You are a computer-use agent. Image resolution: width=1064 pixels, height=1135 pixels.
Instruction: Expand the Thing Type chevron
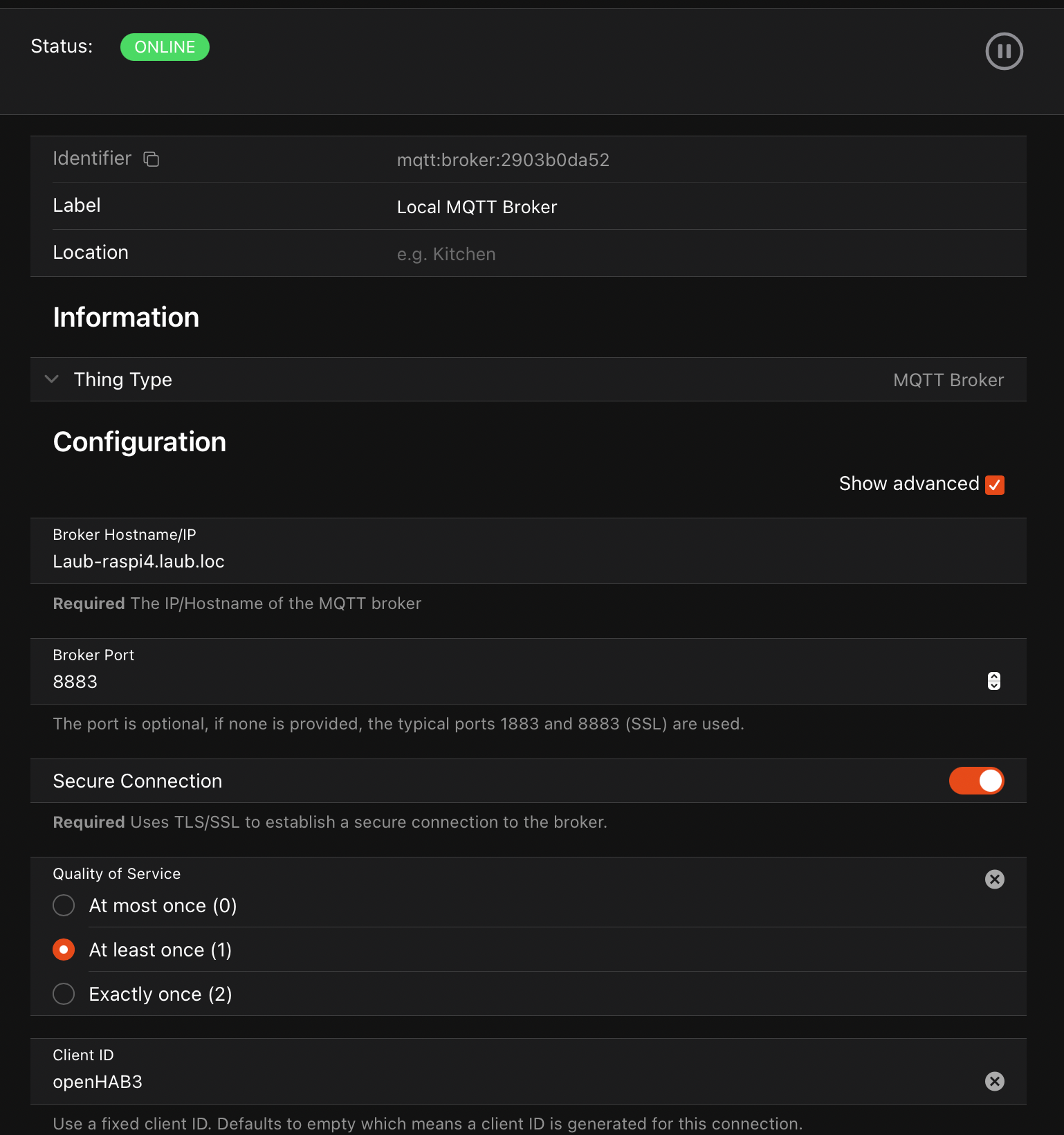click(51, 379)
